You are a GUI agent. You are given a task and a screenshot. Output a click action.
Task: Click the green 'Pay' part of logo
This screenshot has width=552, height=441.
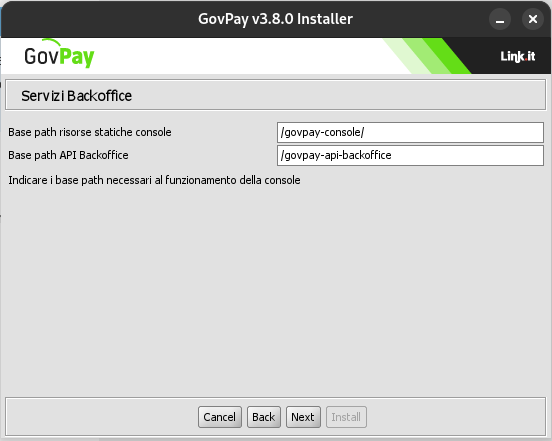coord(77,57)
